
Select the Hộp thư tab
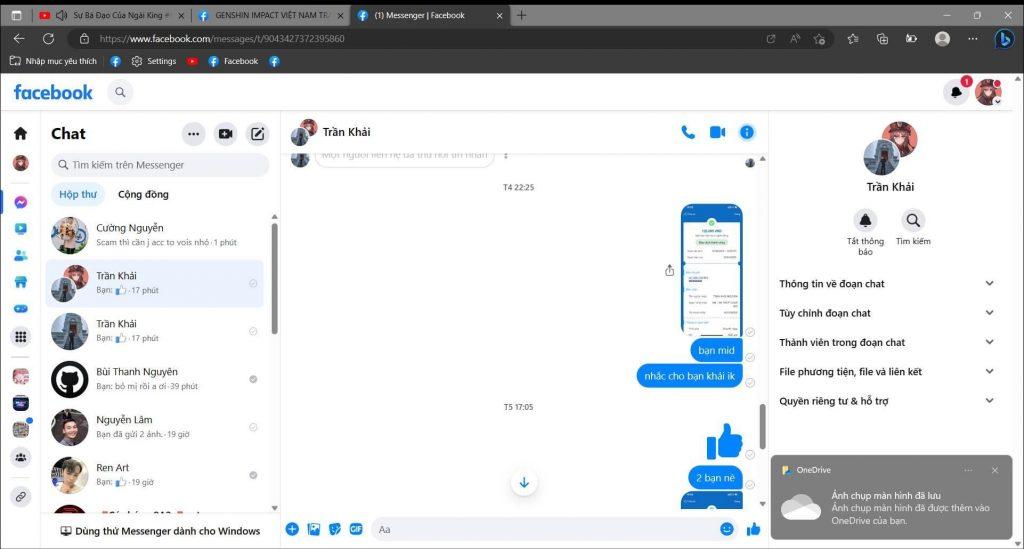pyautogui.click(x=78, y=194)
